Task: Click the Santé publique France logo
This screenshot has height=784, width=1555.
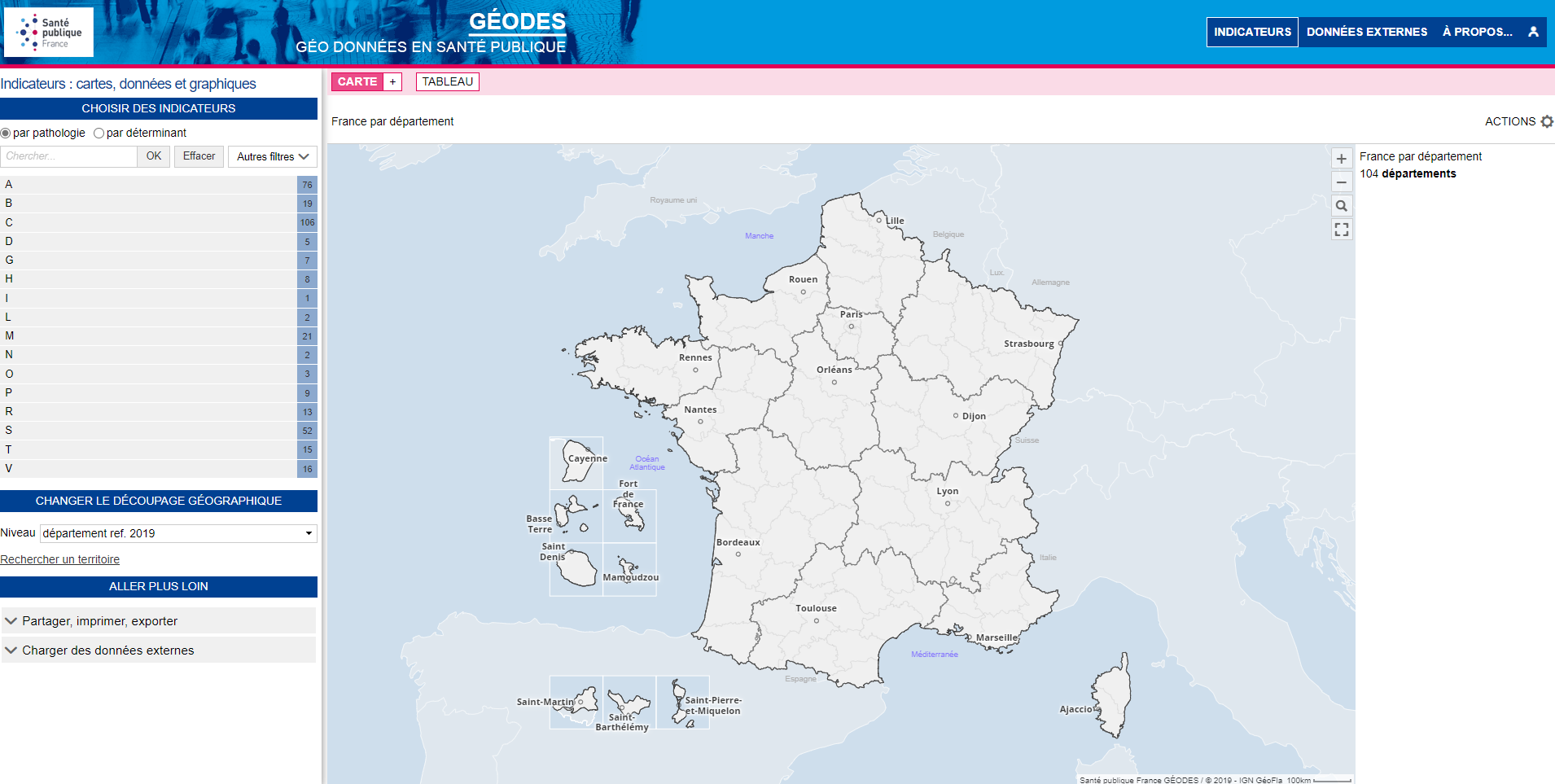Action: (49, 33)
